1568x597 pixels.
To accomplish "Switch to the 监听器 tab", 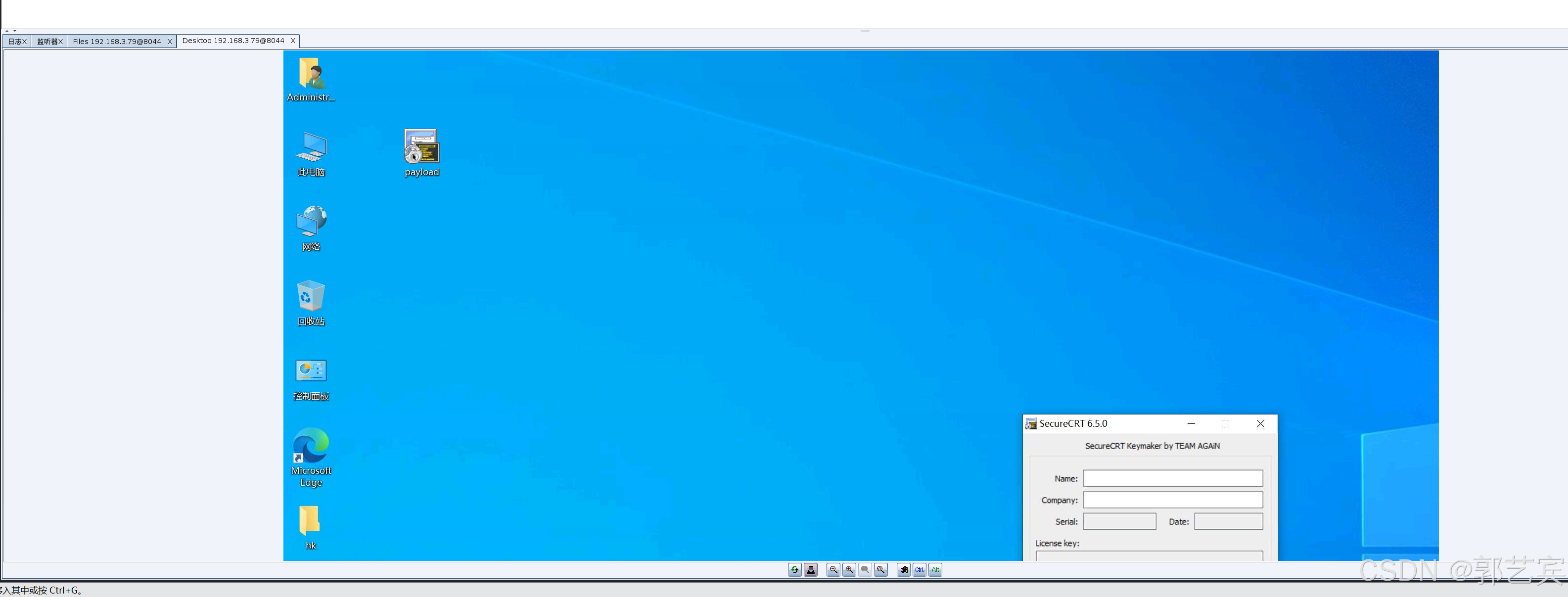I will (x=47, y=42).
